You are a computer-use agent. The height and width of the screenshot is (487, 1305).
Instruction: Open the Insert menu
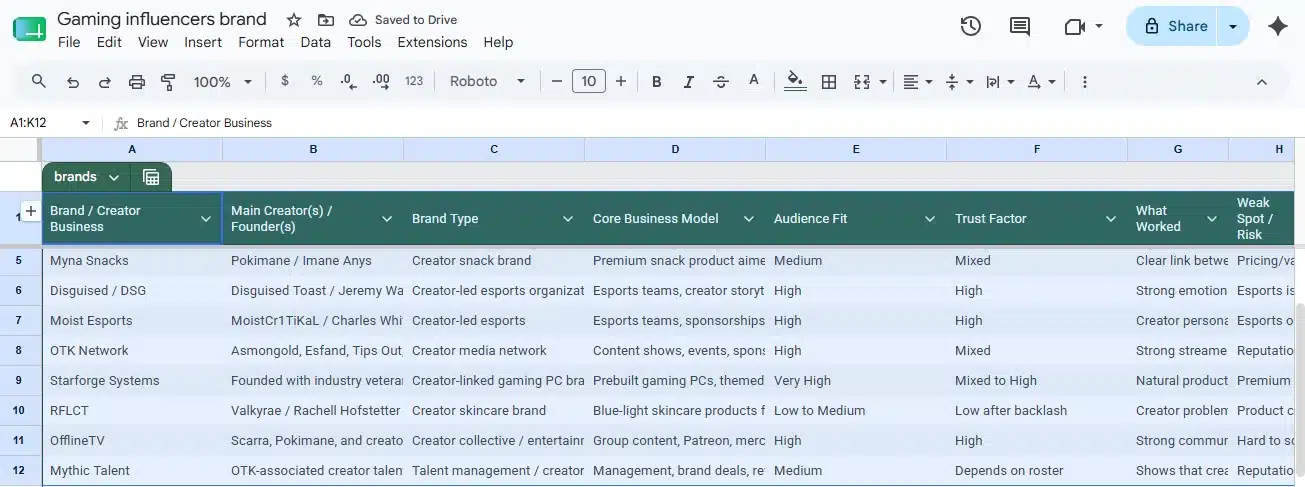203,42
